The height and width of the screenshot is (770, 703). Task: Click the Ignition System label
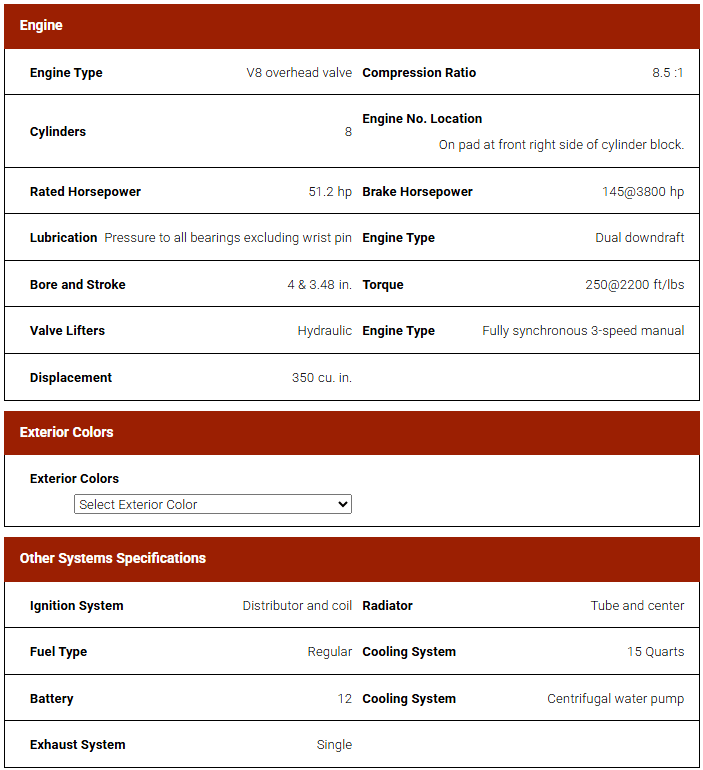(77, 606)
